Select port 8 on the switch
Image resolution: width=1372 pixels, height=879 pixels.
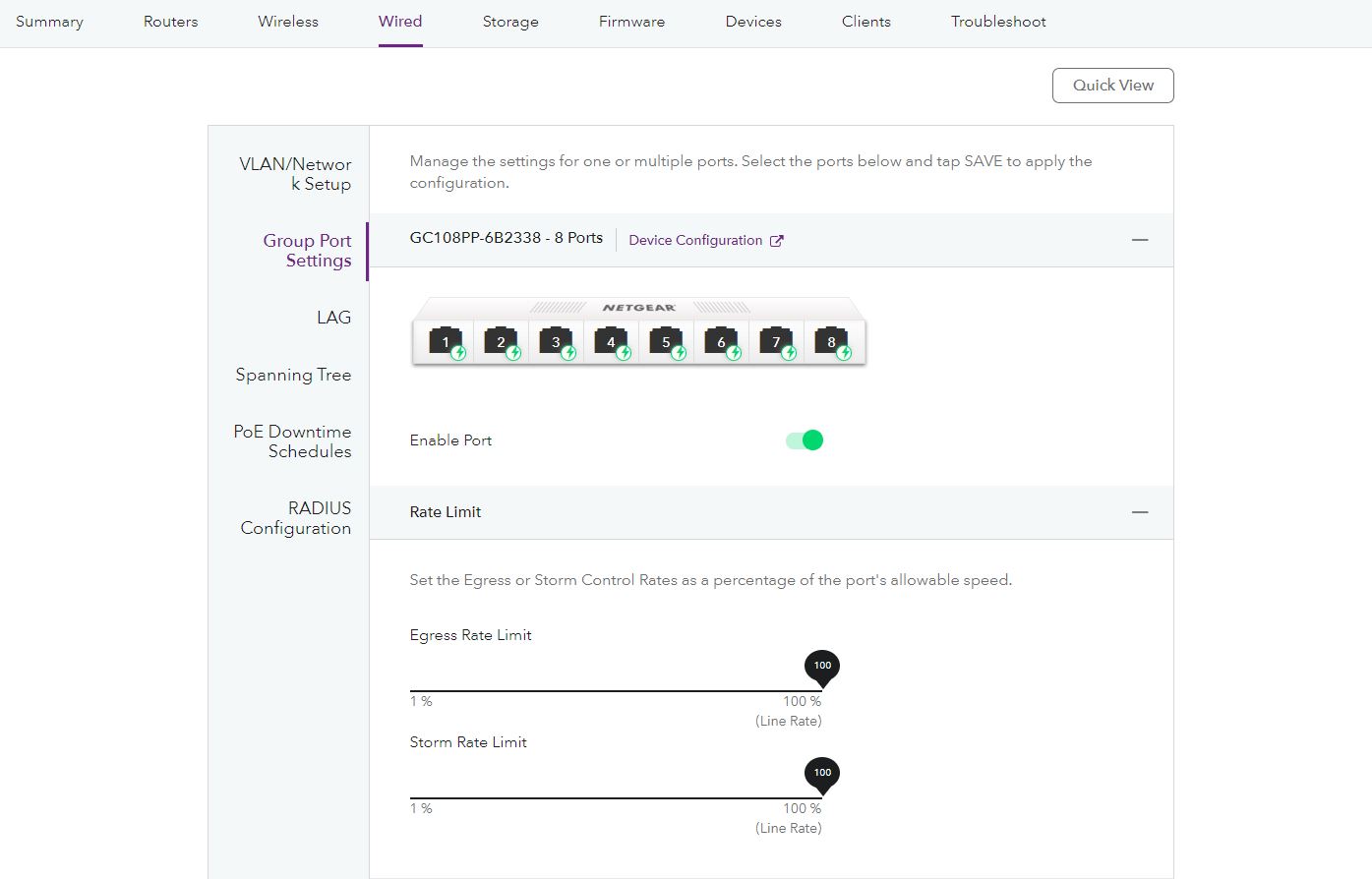(x=831, y=341)
